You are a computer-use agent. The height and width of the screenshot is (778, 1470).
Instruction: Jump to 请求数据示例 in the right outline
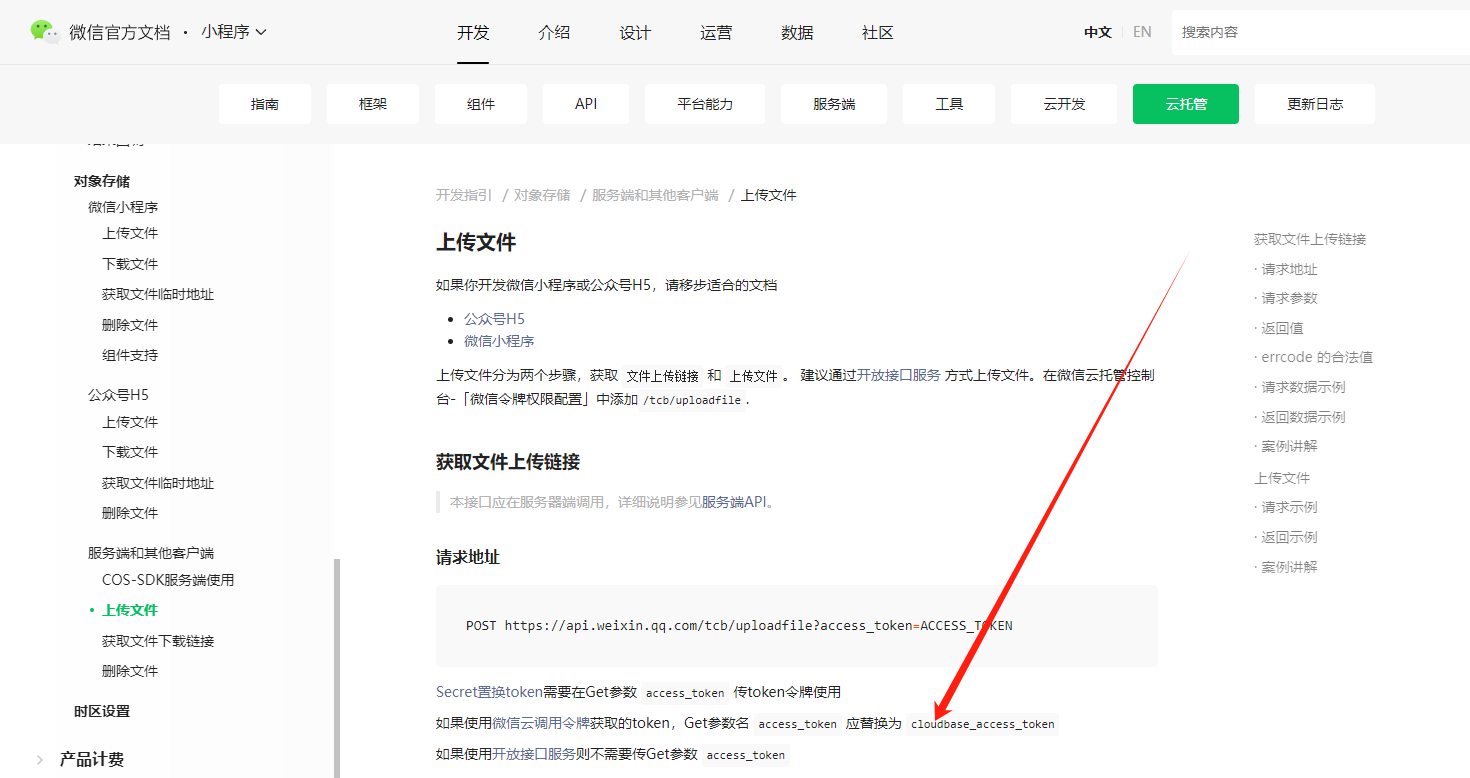click(x=1304, y=387)
